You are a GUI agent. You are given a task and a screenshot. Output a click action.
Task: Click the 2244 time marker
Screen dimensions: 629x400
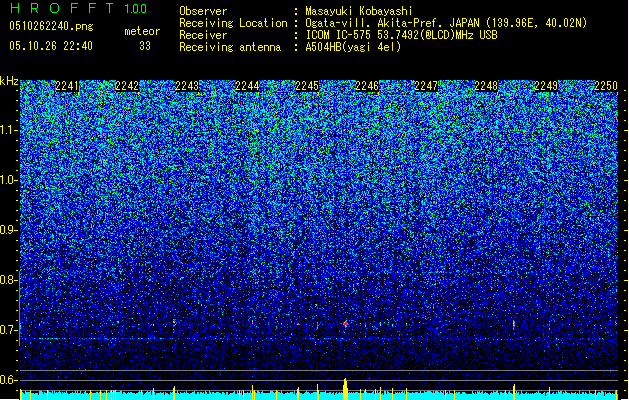pyautogui.click(x=247, y=86)
